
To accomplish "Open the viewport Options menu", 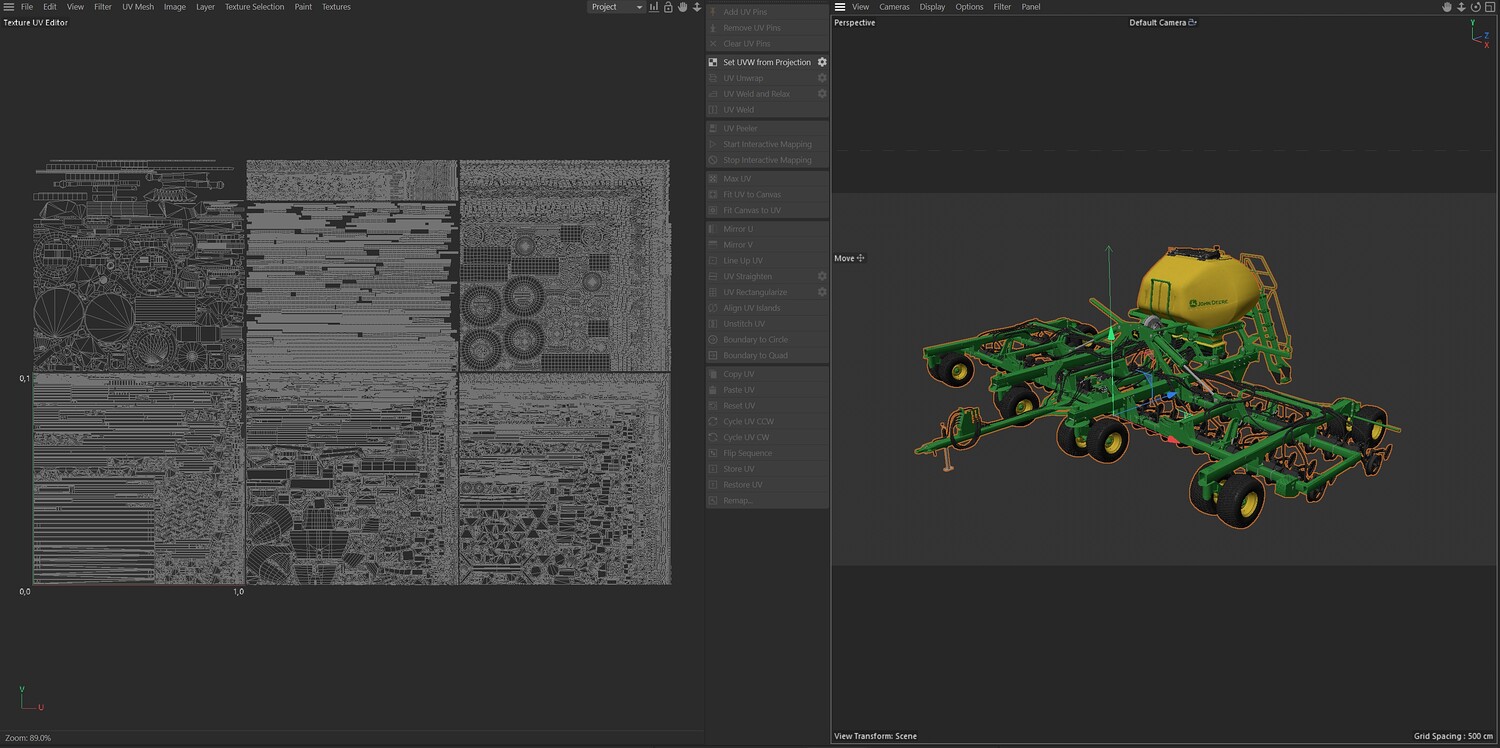I will [969, 7].
